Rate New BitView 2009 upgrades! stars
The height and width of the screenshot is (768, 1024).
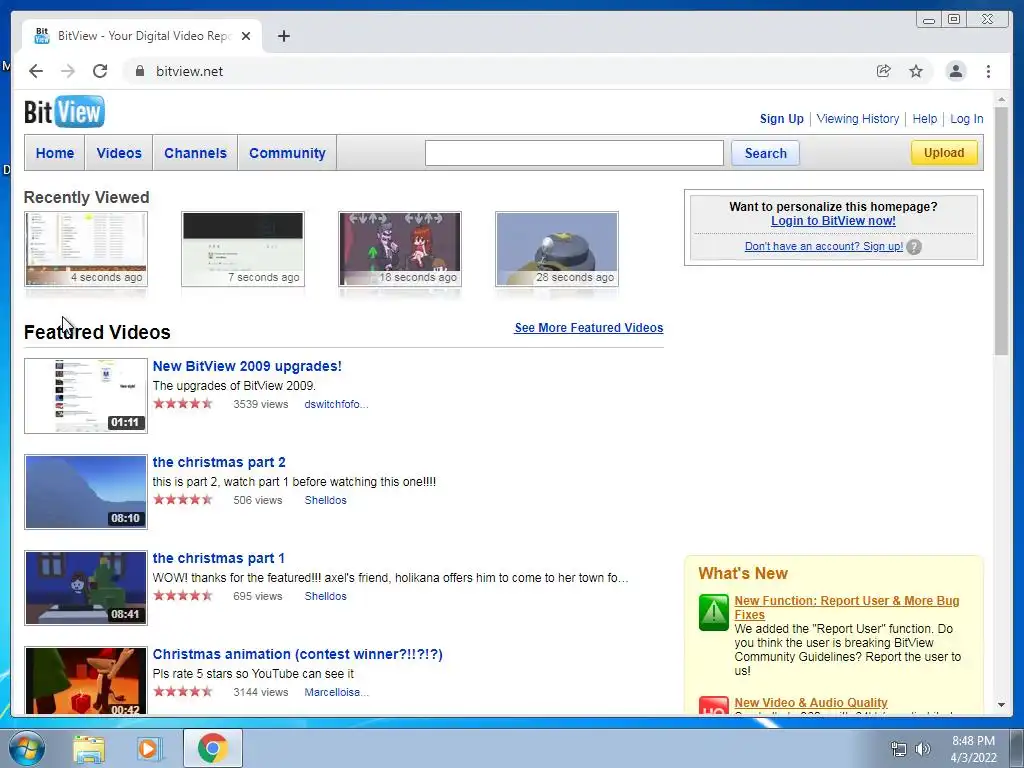tap(183, 404)
